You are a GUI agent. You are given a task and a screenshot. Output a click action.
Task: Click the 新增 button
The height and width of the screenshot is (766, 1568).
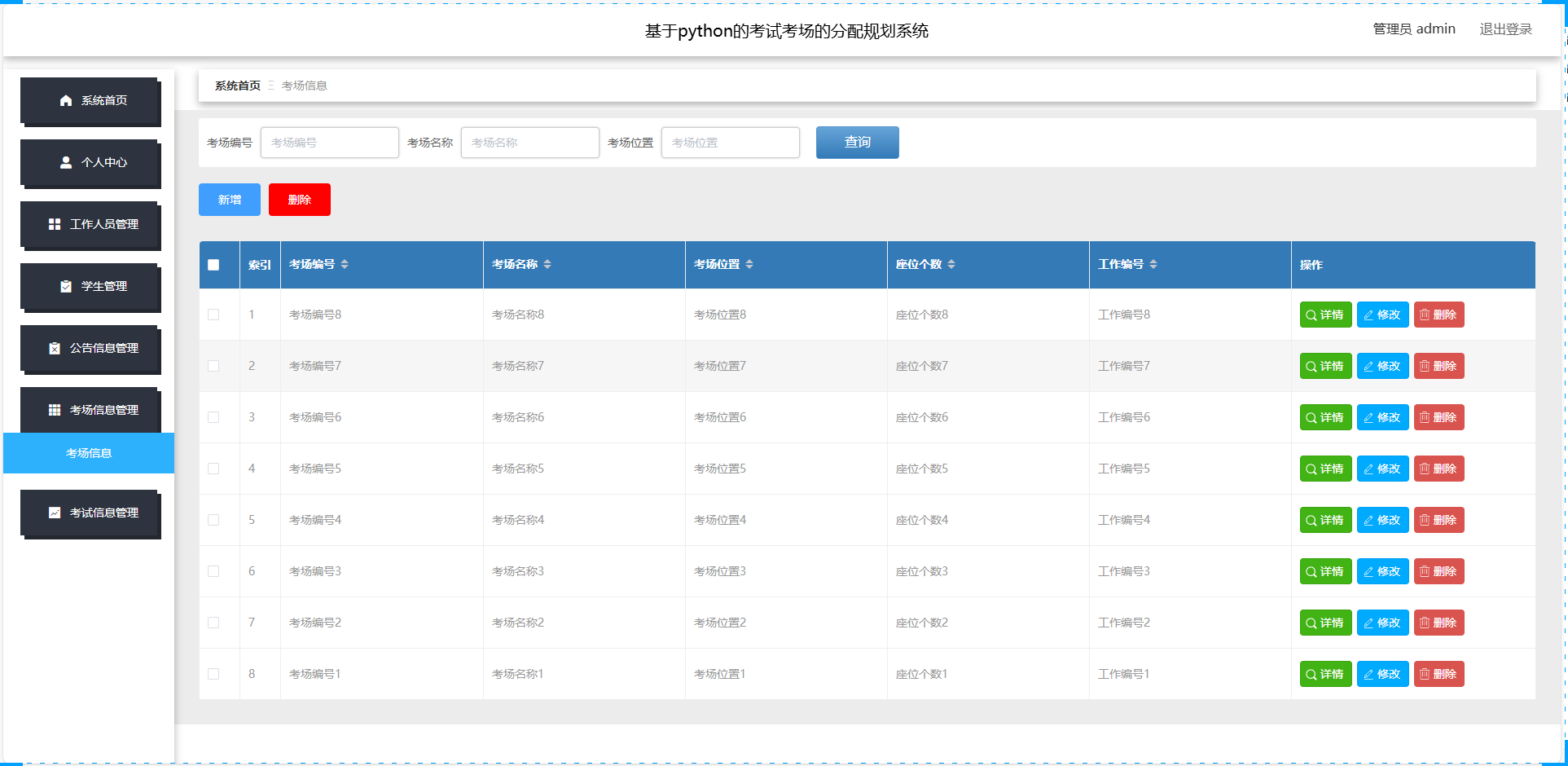pos(230,200)
